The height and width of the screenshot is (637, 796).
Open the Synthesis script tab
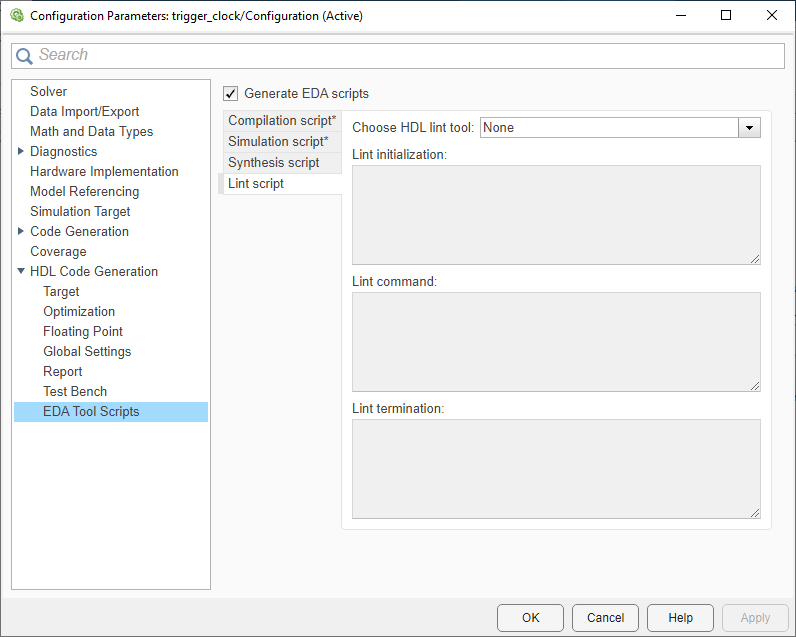point(274,163)
